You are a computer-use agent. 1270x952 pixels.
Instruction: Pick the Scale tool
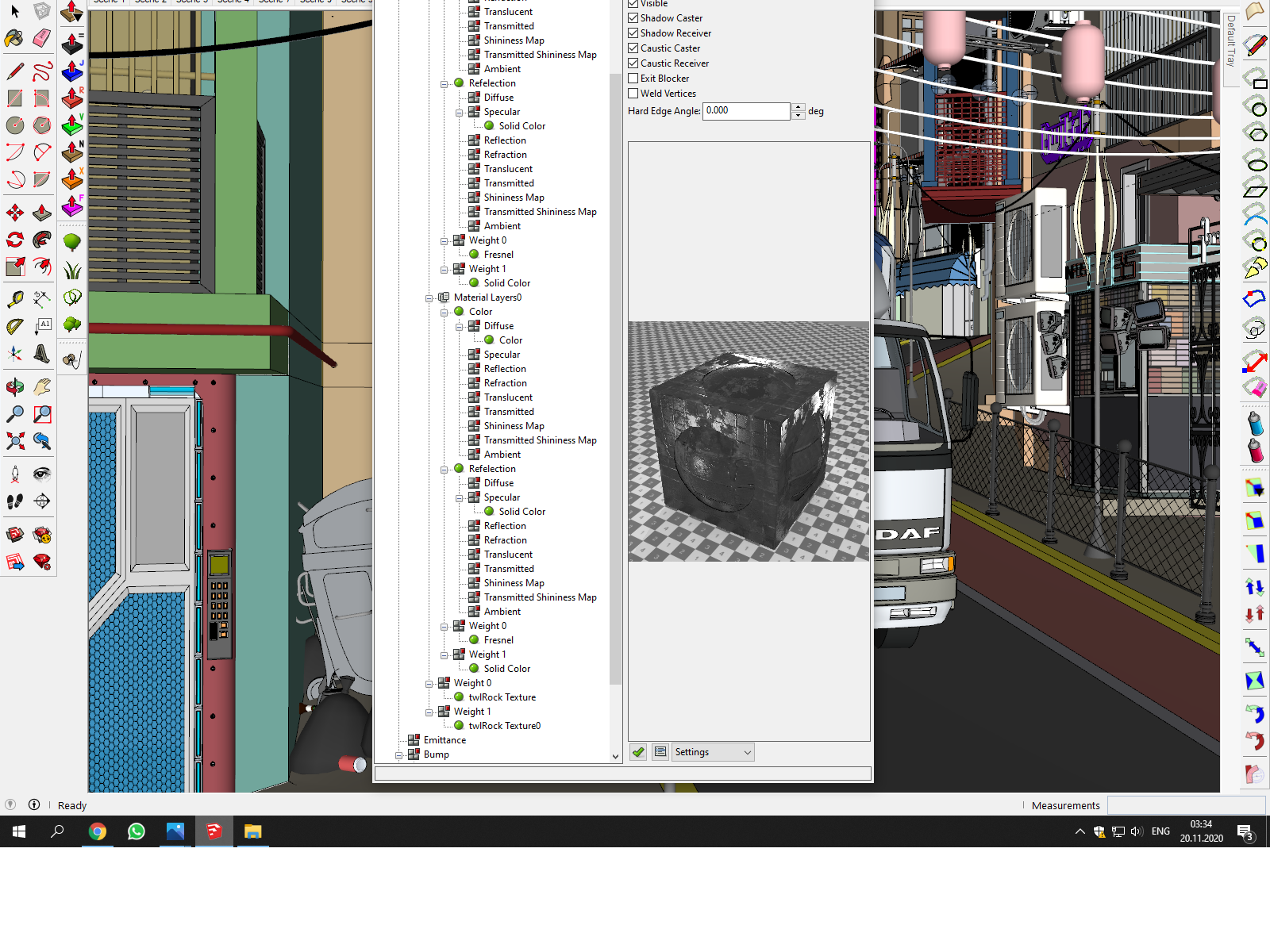click(15, 267)
